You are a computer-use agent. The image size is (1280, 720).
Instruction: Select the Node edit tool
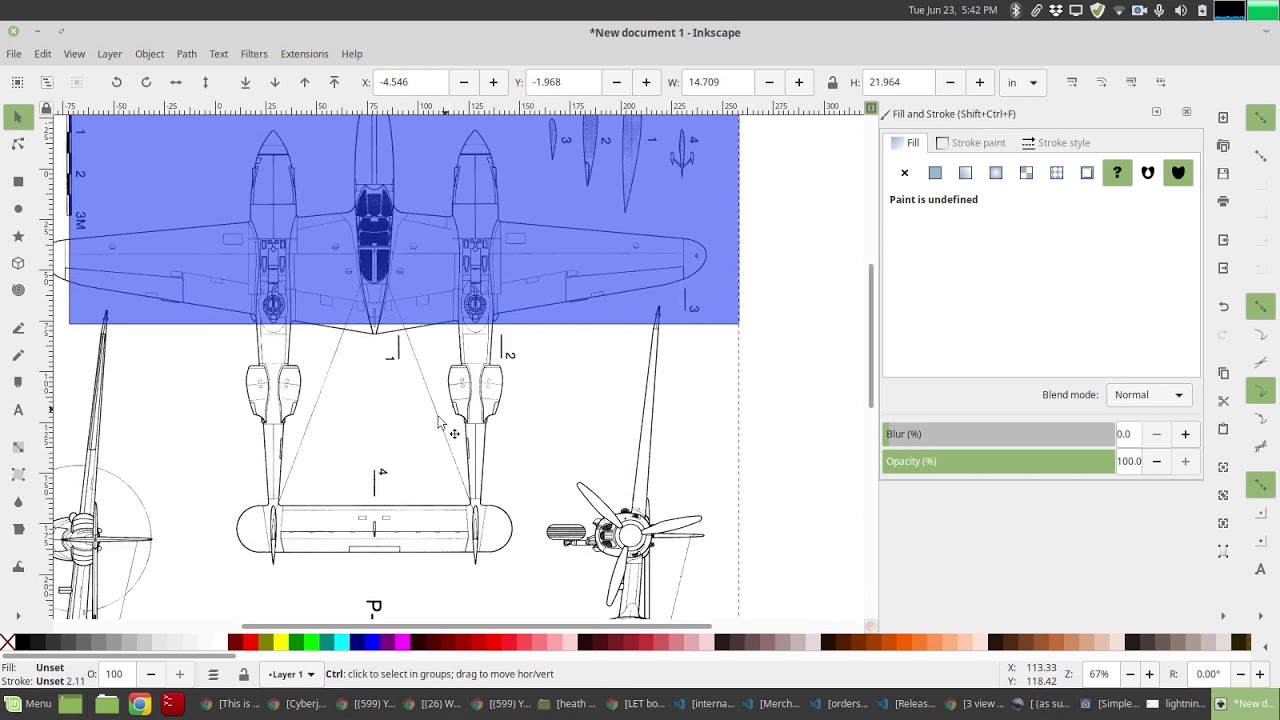[18, 144]
